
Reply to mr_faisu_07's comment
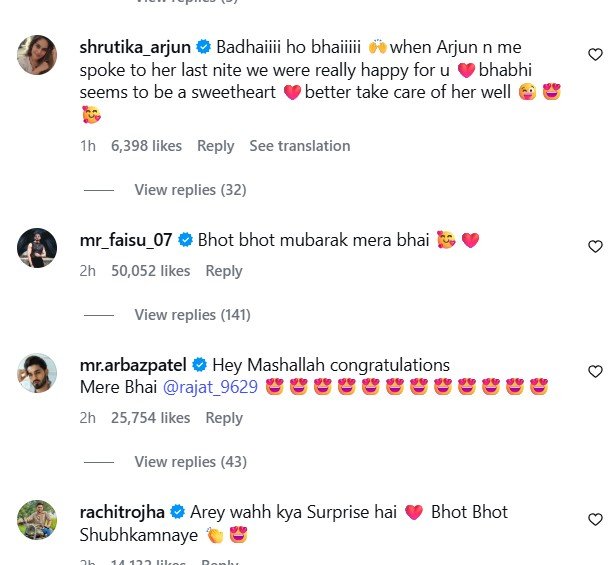(224, 271)
